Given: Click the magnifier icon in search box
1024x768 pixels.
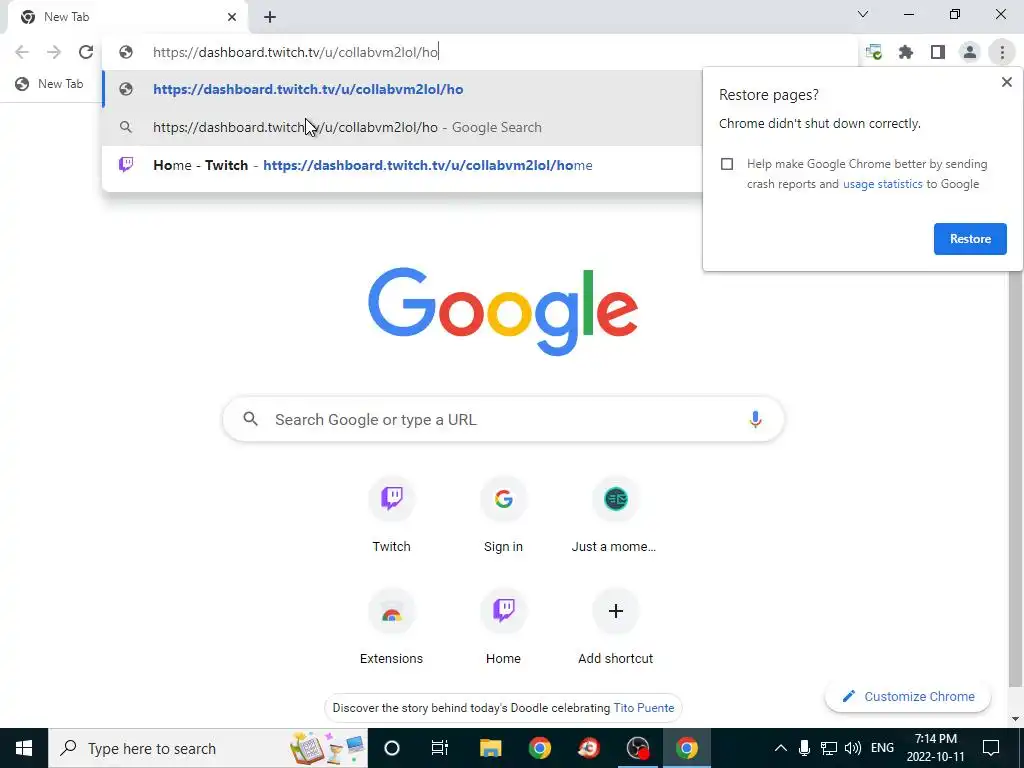Looking at the screenshot, I should 251,419.
